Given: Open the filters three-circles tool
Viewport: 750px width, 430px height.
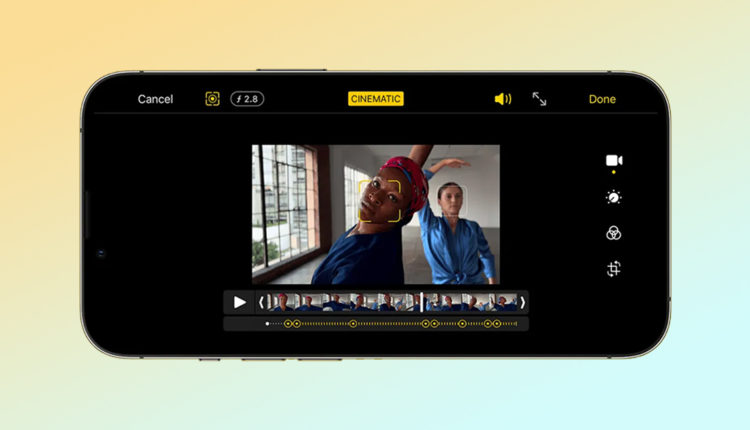Looking at the screenshot, I should pos(614,233).
